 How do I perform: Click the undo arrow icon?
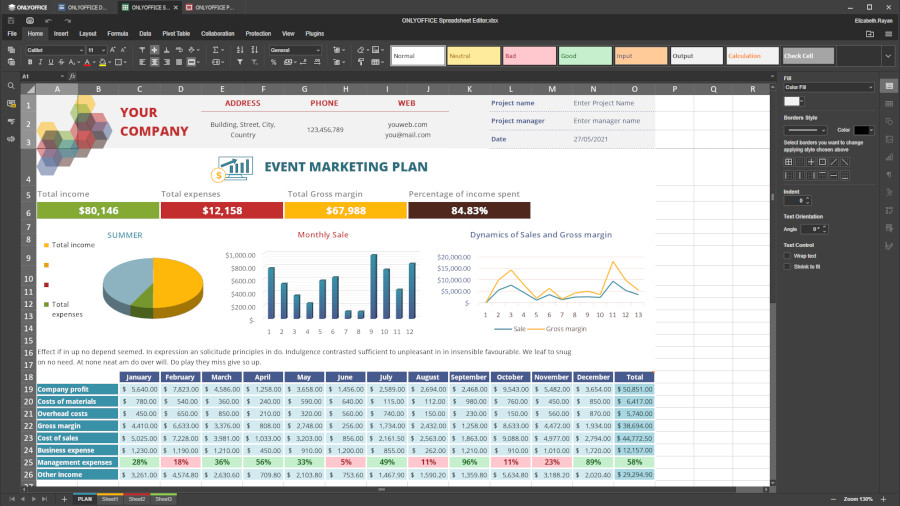click(x=48, y=20)
